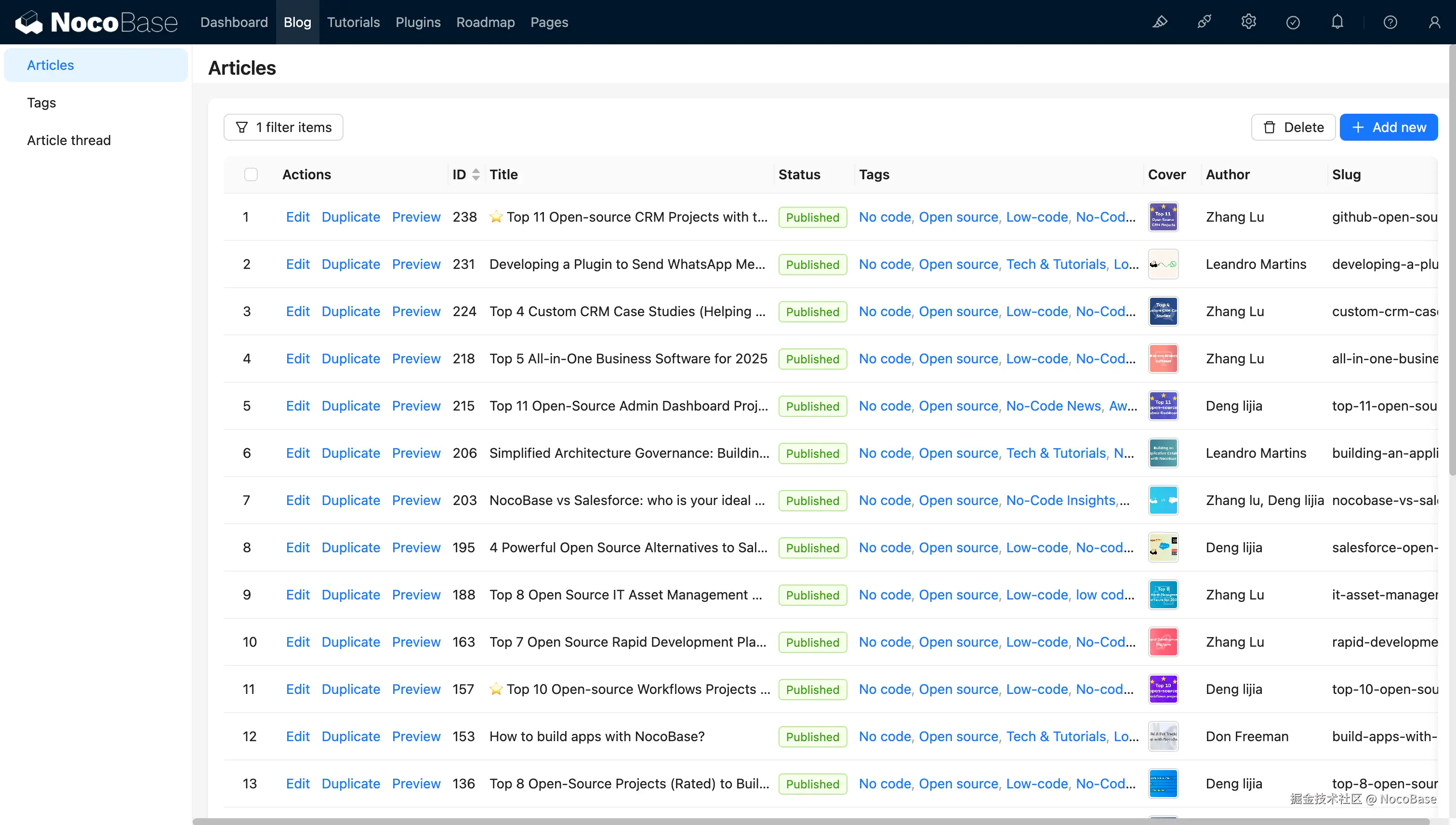Open the Pages menu

pos(550,22)
